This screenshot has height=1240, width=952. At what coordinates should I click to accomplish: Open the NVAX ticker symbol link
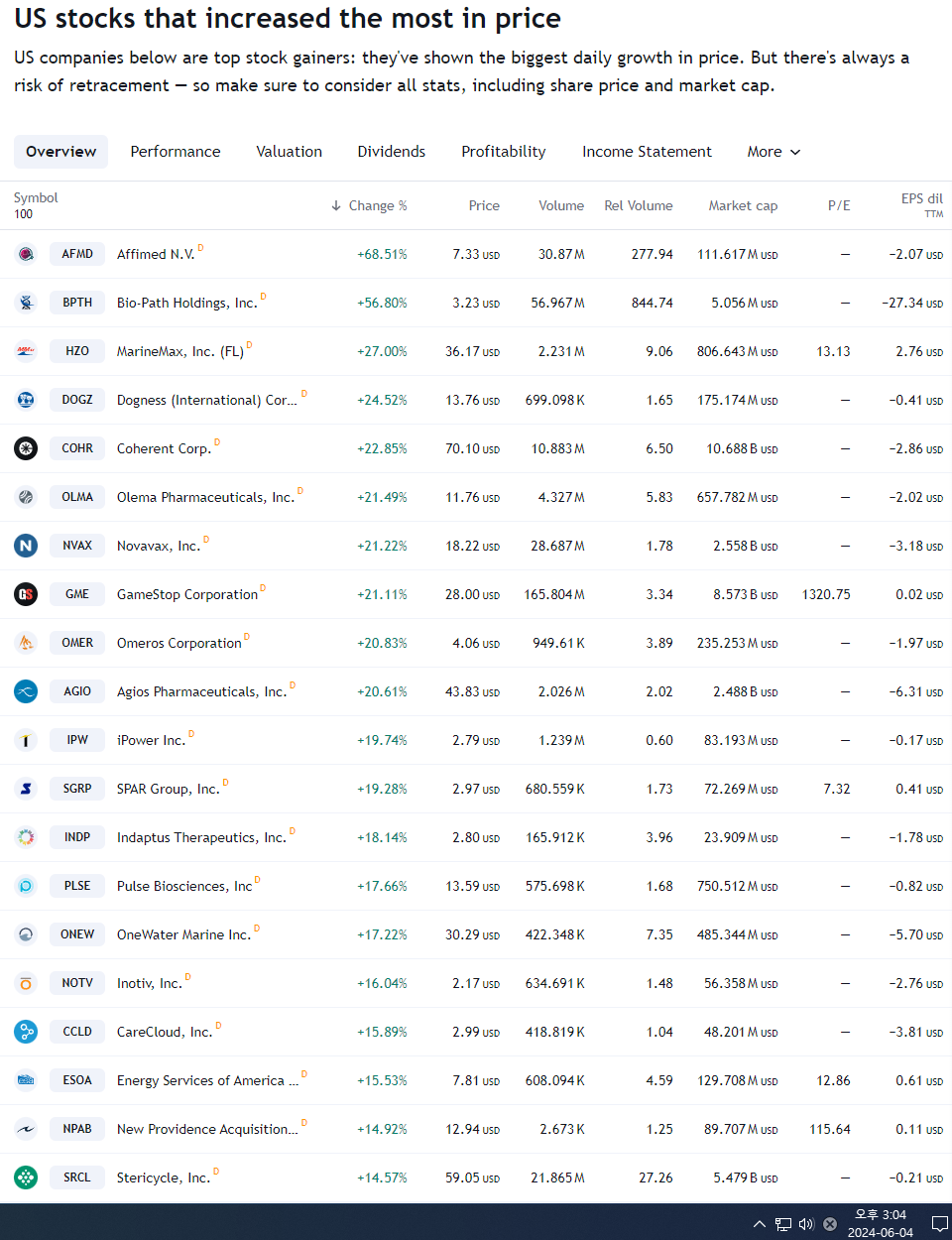[x=77, y=546]
